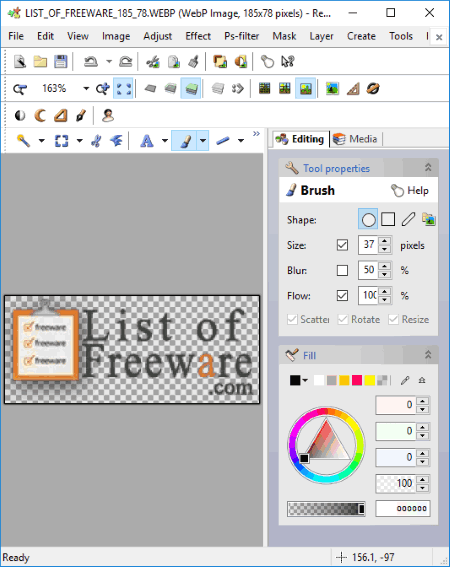Screen dimensions: 450x567
Task: Click the Redo arrow icon
Action: pyautogui.click(x=125, y=61)
